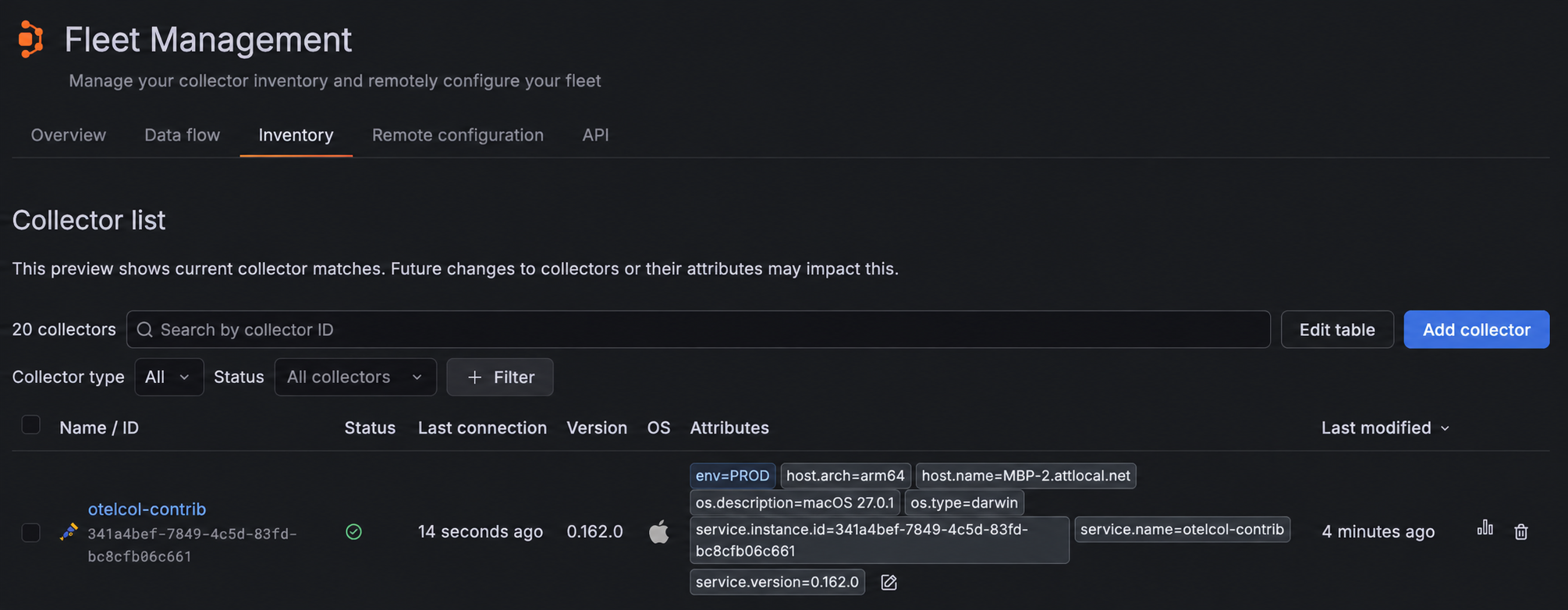Viewport: 1568px width, 610px height.
Task: Toggle the select-all checkbox in the table header
Action: tap(31, 425)
